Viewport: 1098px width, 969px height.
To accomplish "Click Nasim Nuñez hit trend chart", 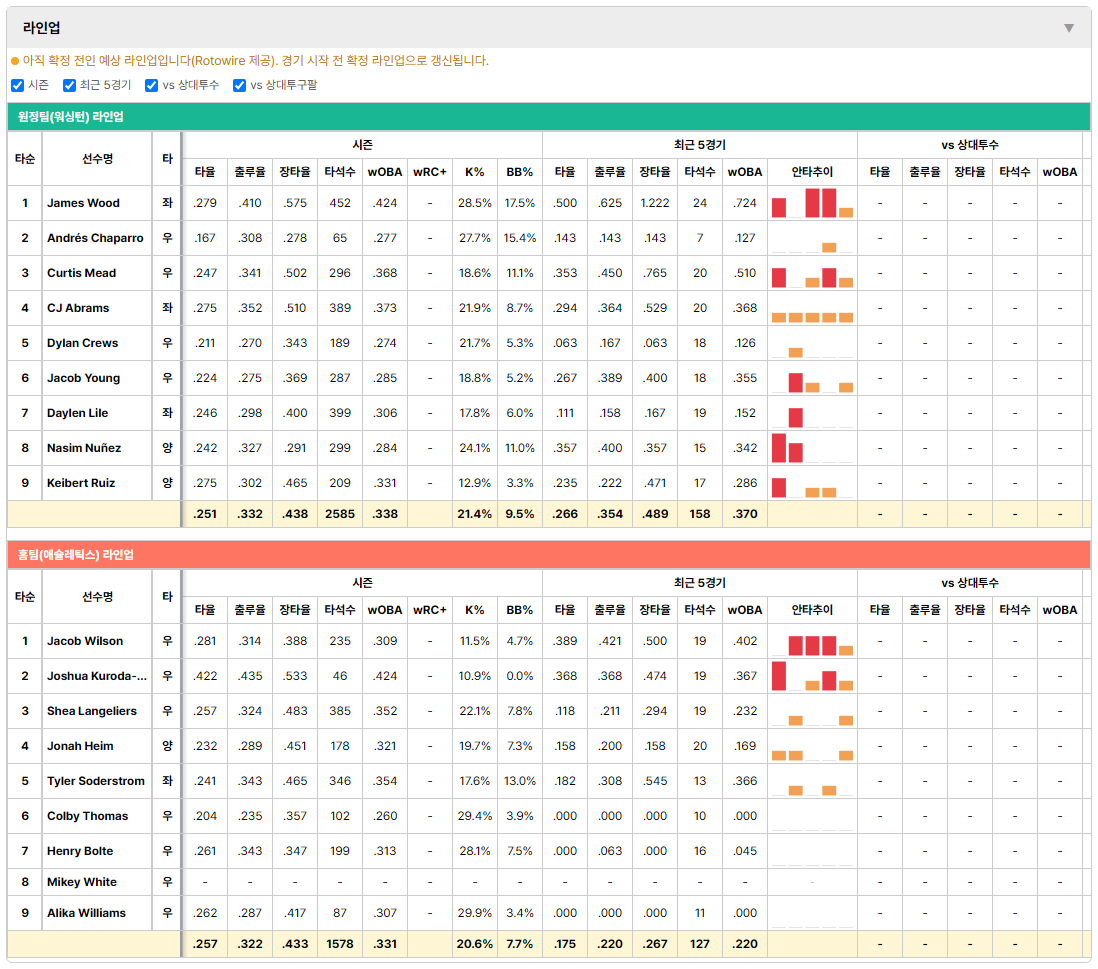I will [x=812, y=448].
